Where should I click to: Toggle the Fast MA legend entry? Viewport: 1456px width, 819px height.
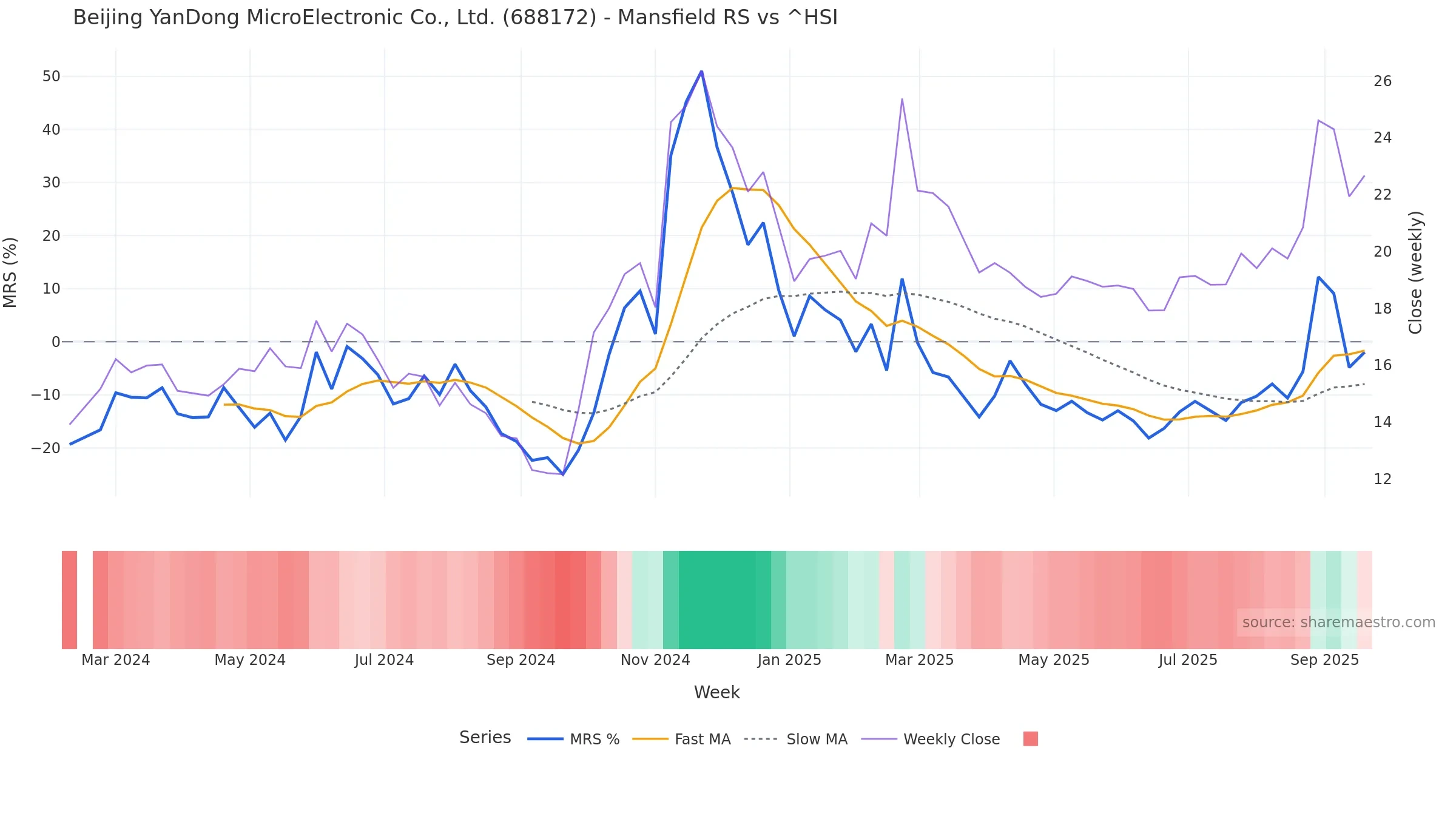click(681, 739)
